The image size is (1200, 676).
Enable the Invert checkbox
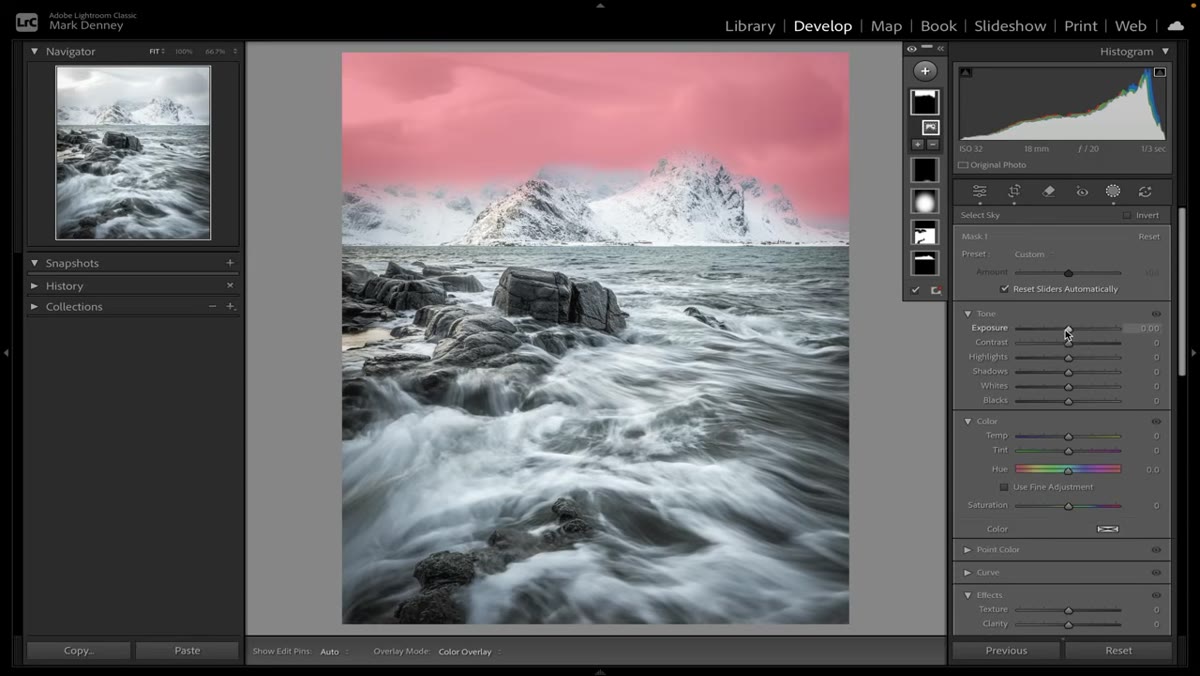pos(1126,215)
